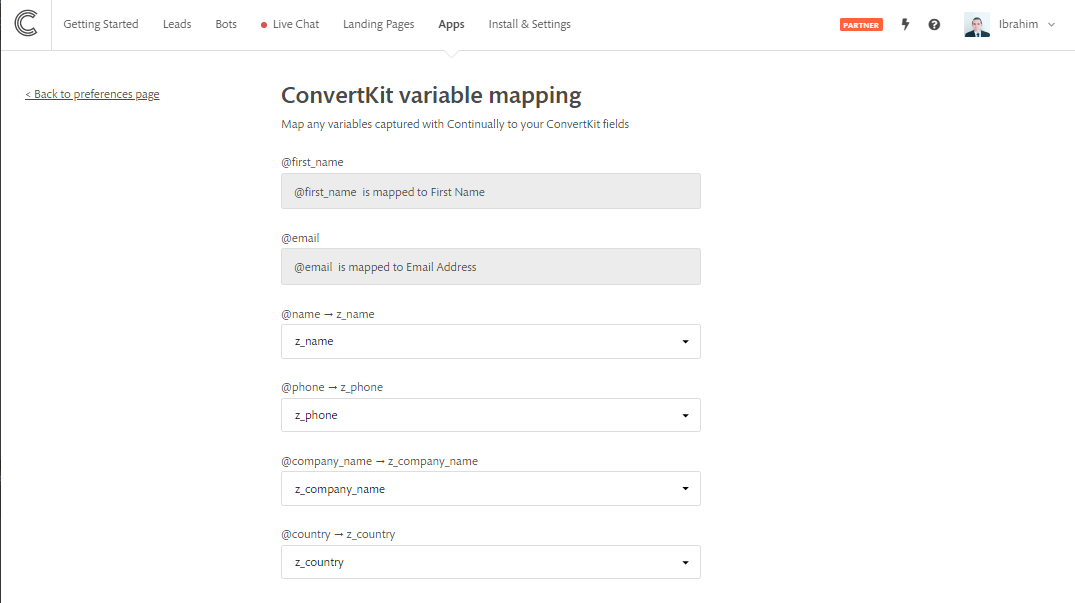The width and height of the screenshot is (1075, 603).
Task: Click the '@name → z_name' label
Action: [x=328, y=314]
